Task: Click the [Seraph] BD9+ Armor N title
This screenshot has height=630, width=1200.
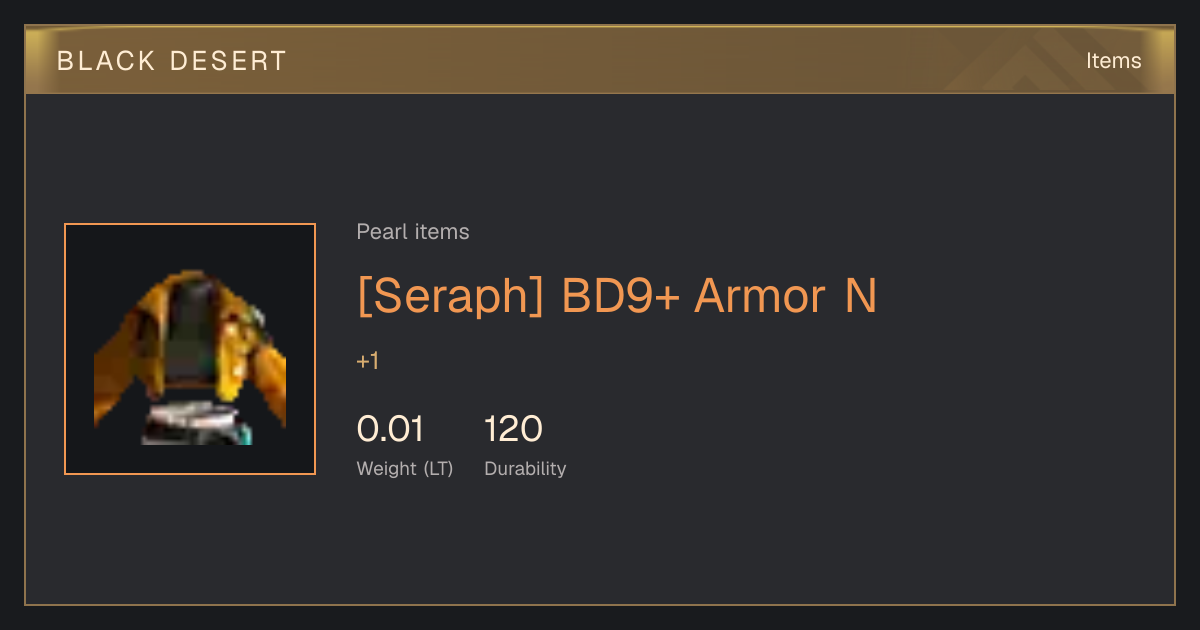Action: tap(617, 296)
